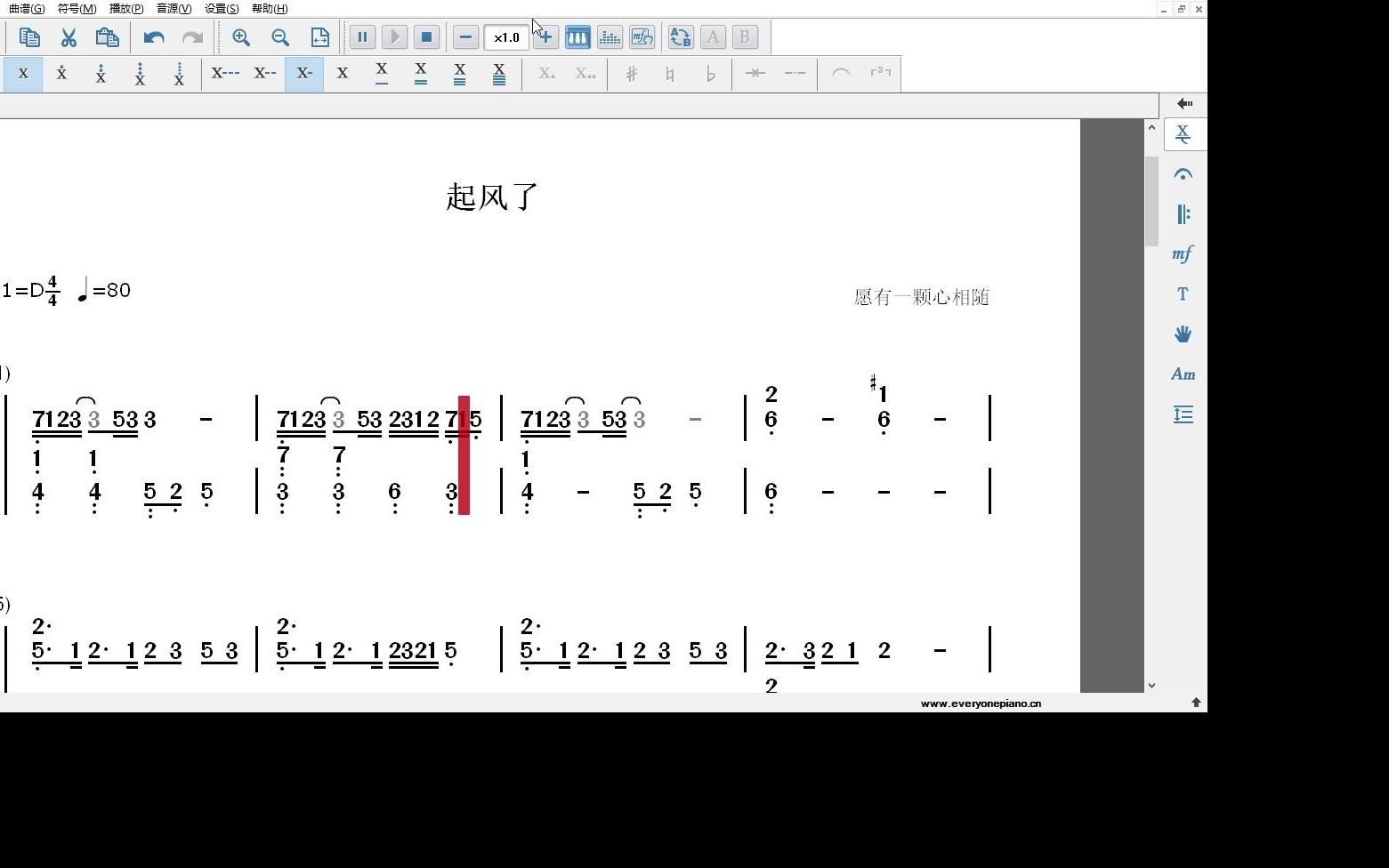Image resolution: width=1389 pixels, height=868 pixels.
Task: Toggle the piano keyboard display
Action: pos(577,37)
